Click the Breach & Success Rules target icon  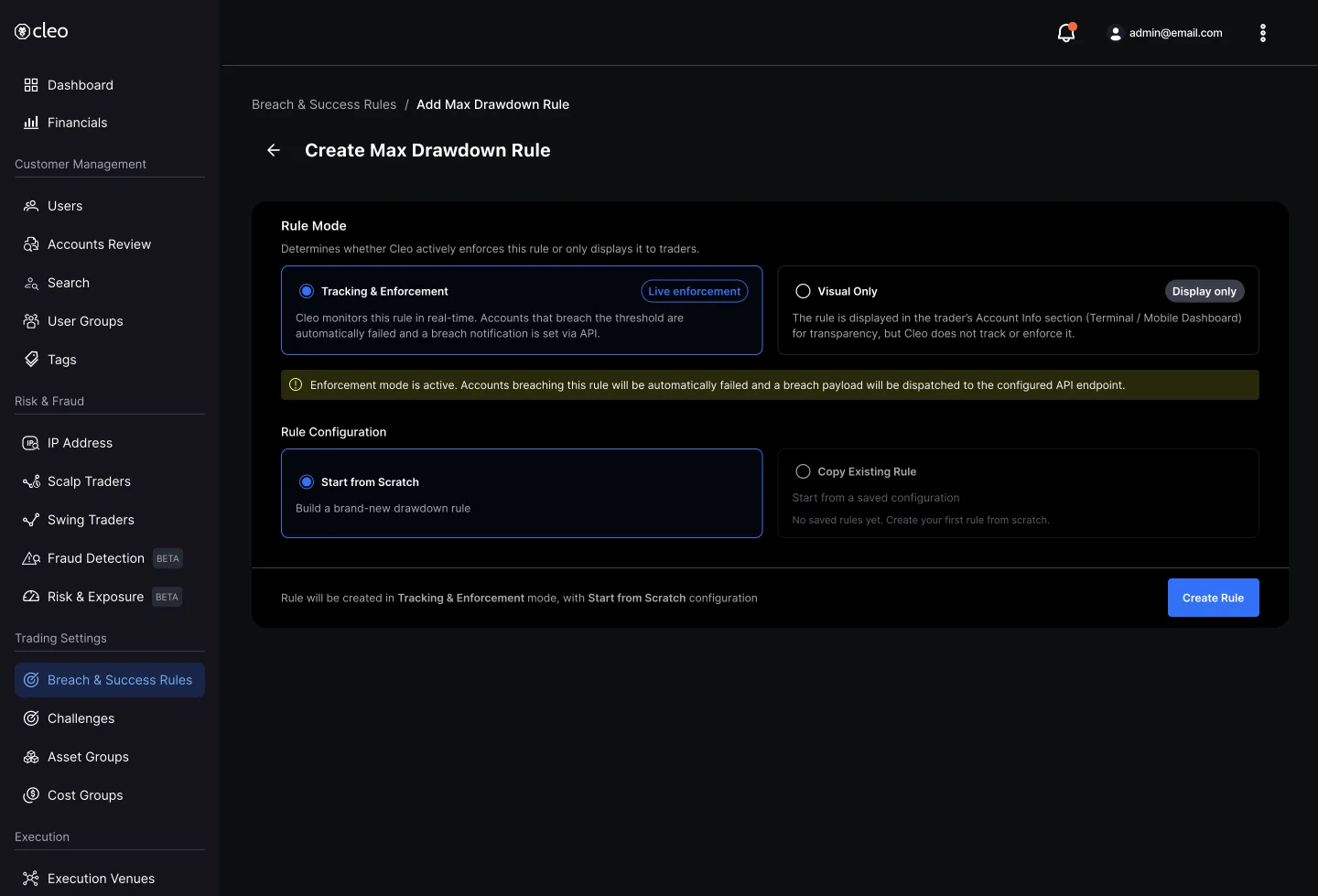coord(31,680)
